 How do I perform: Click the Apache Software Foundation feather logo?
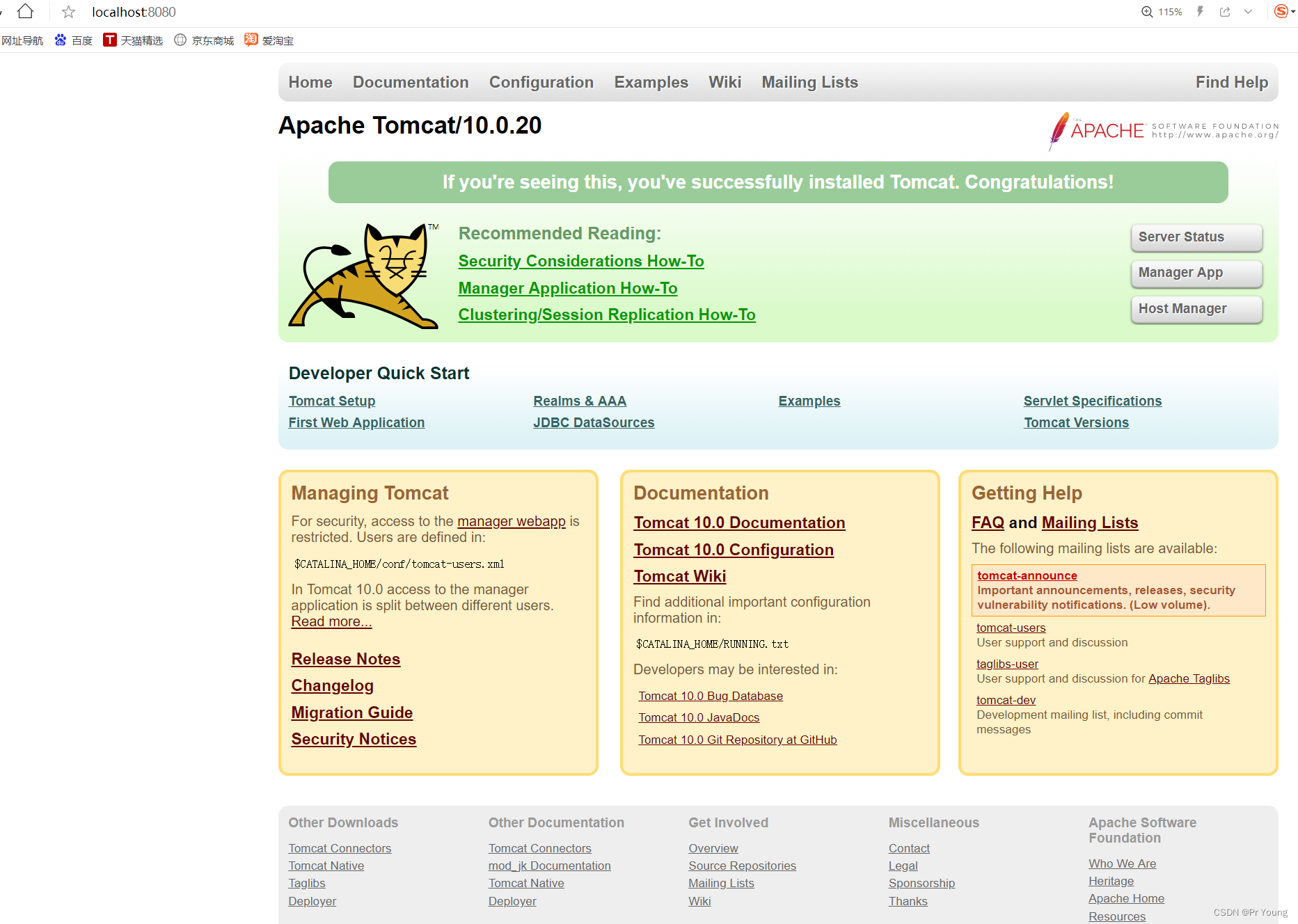1164,131
